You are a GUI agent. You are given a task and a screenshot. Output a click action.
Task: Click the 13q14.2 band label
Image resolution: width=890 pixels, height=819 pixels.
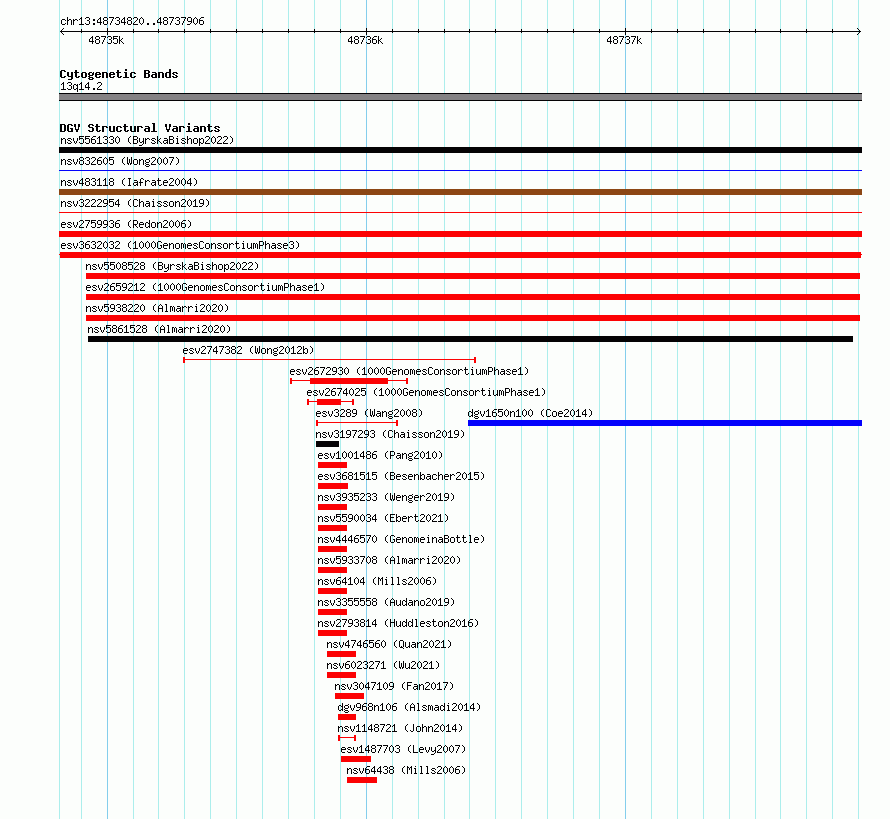click(81, 86)
